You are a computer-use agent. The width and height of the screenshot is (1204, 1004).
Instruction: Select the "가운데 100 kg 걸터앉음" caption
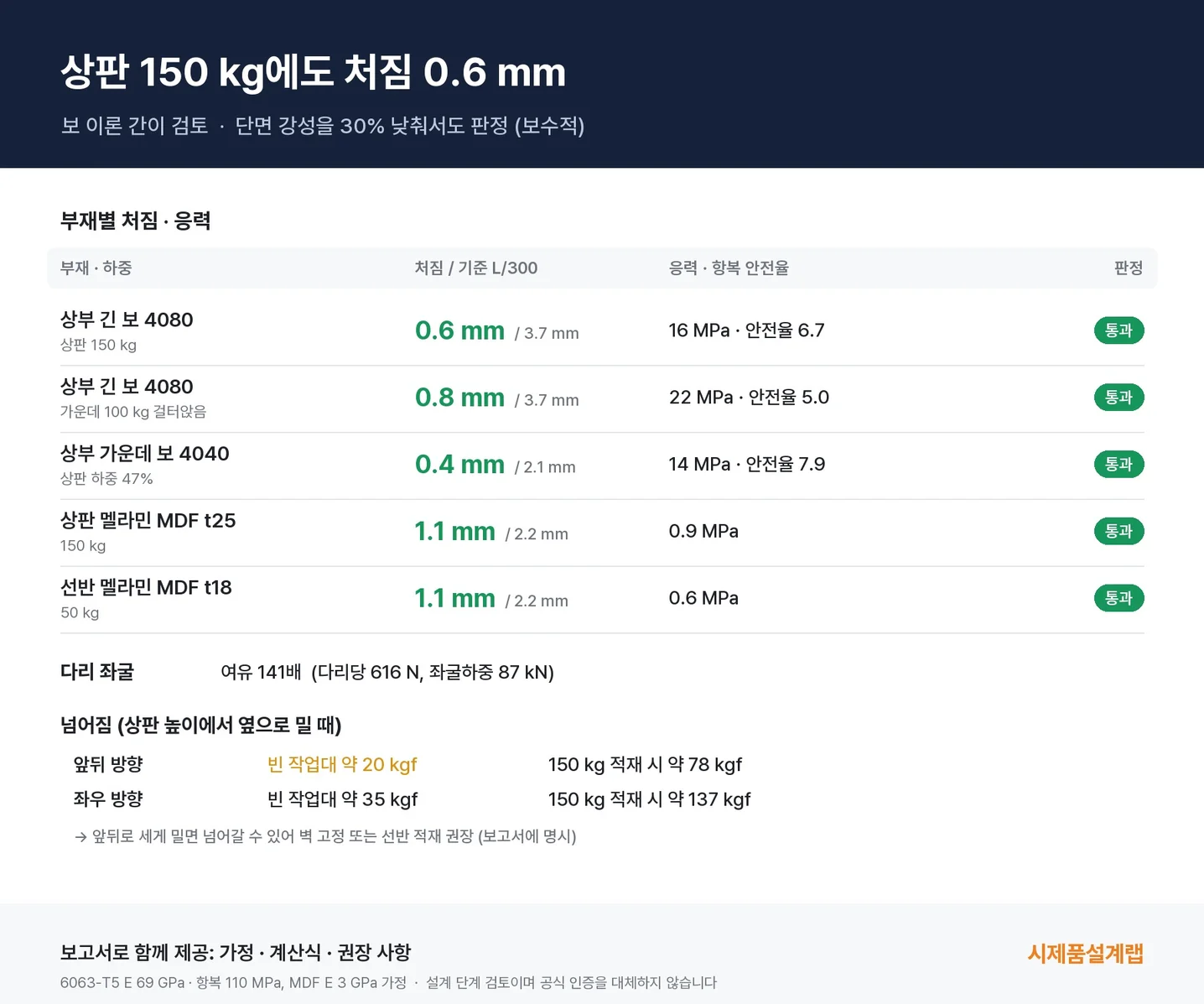133,412
